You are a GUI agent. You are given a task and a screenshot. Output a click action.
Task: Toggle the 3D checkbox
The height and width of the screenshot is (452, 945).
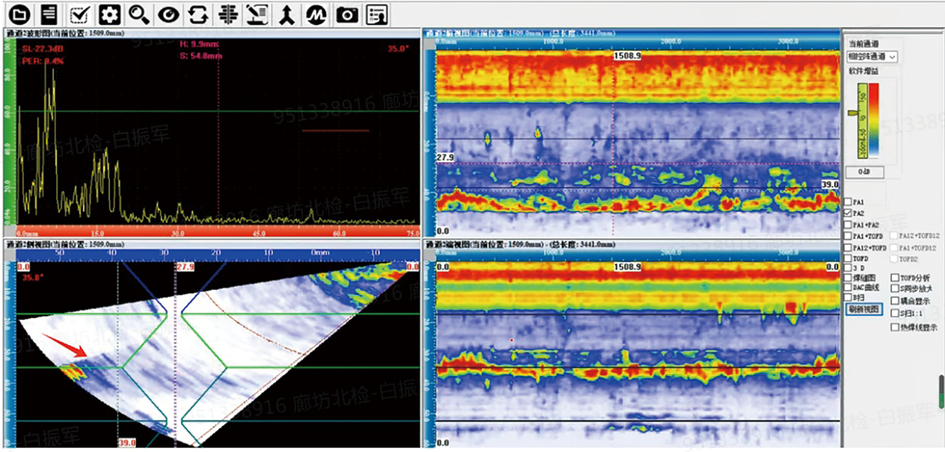pyautogui.click(x=849, y=266)
